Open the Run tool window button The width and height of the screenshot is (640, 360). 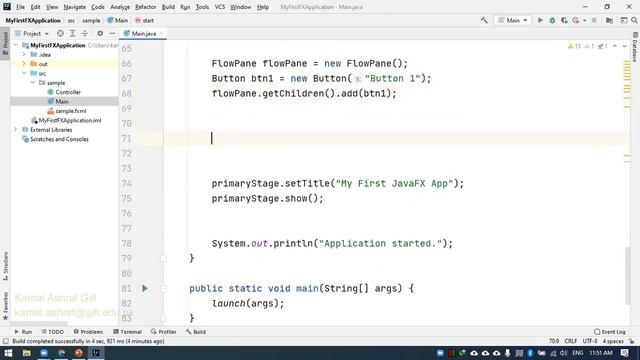(23, 332)
